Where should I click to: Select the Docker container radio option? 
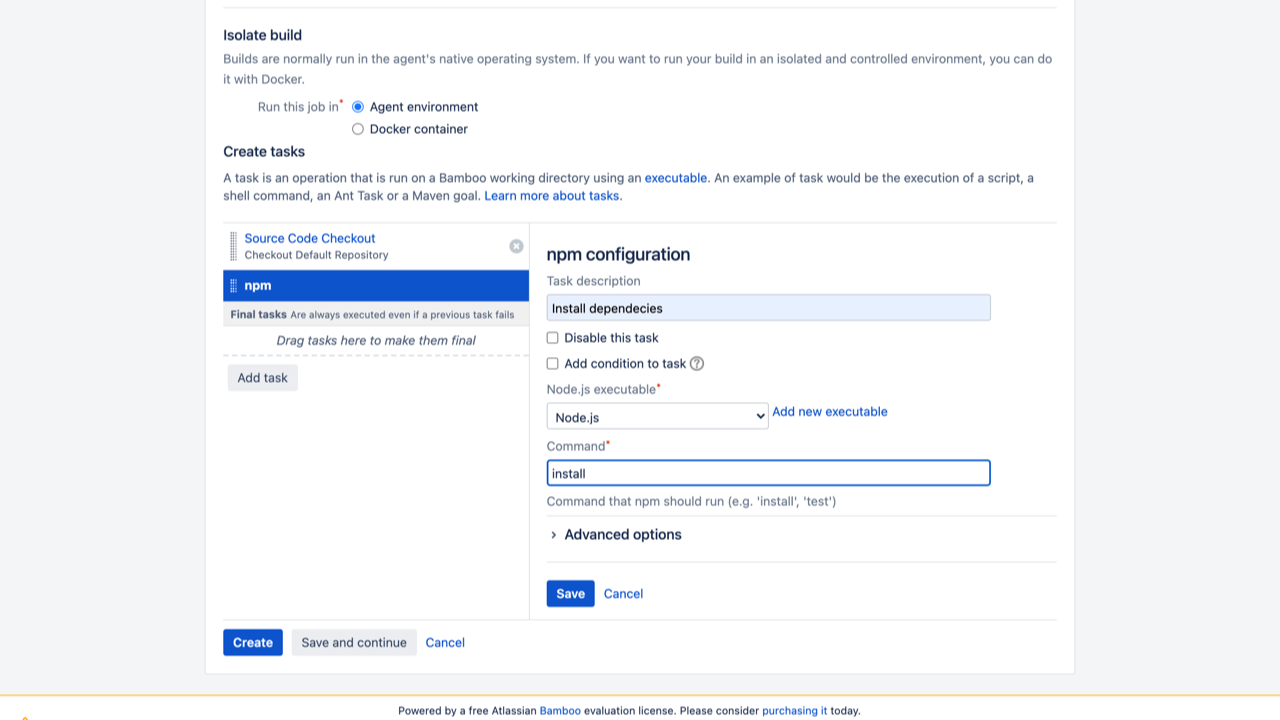(358, 129)
